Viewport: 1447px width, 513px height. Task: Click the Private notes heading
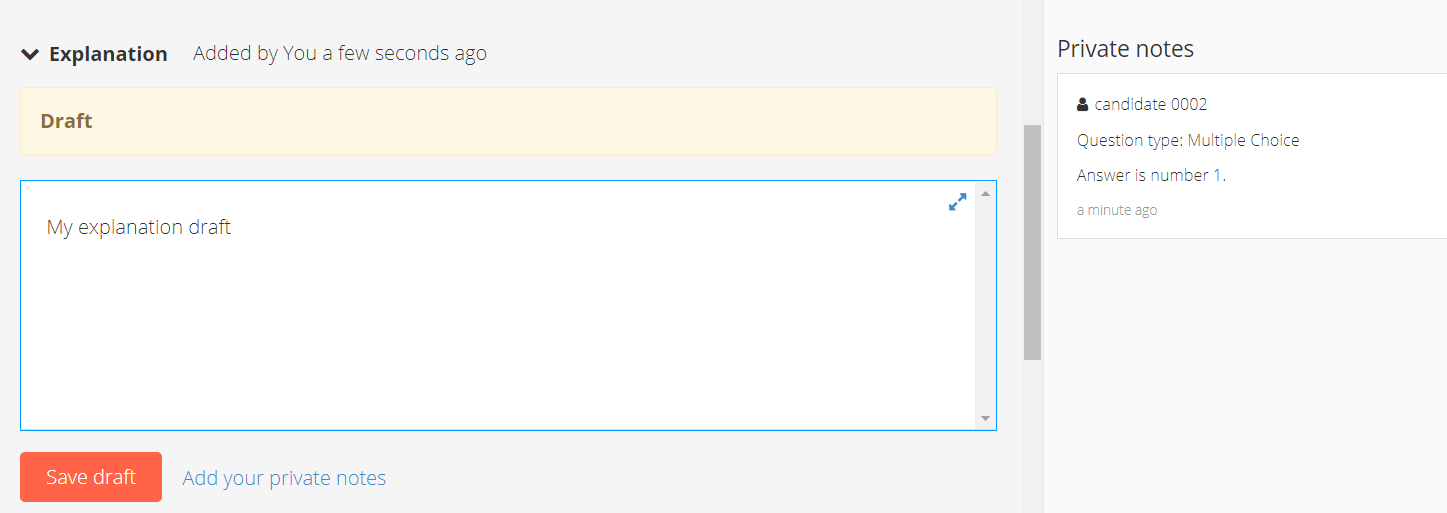[x=1125, y=48]
